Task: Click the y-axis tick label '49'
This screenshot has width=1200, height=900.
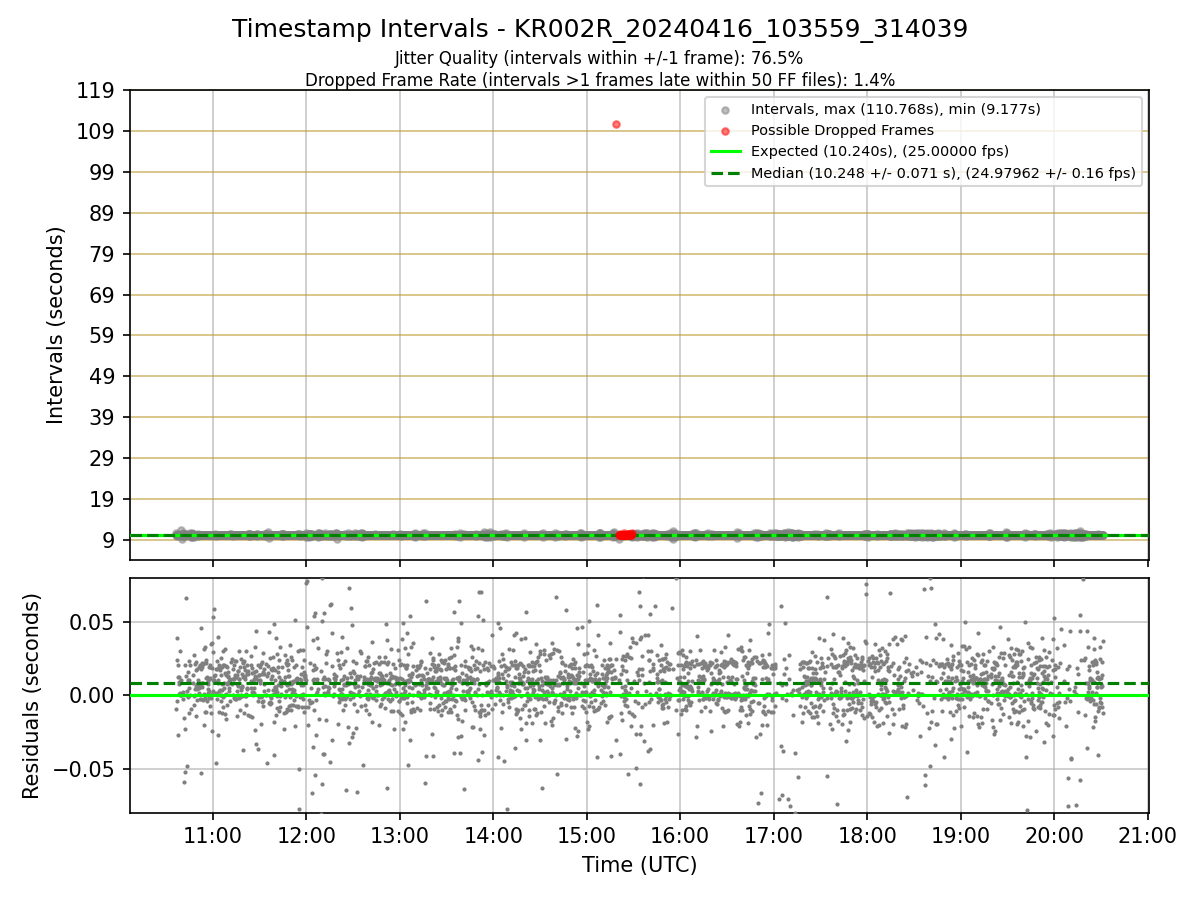Action: tap(104, 377)
